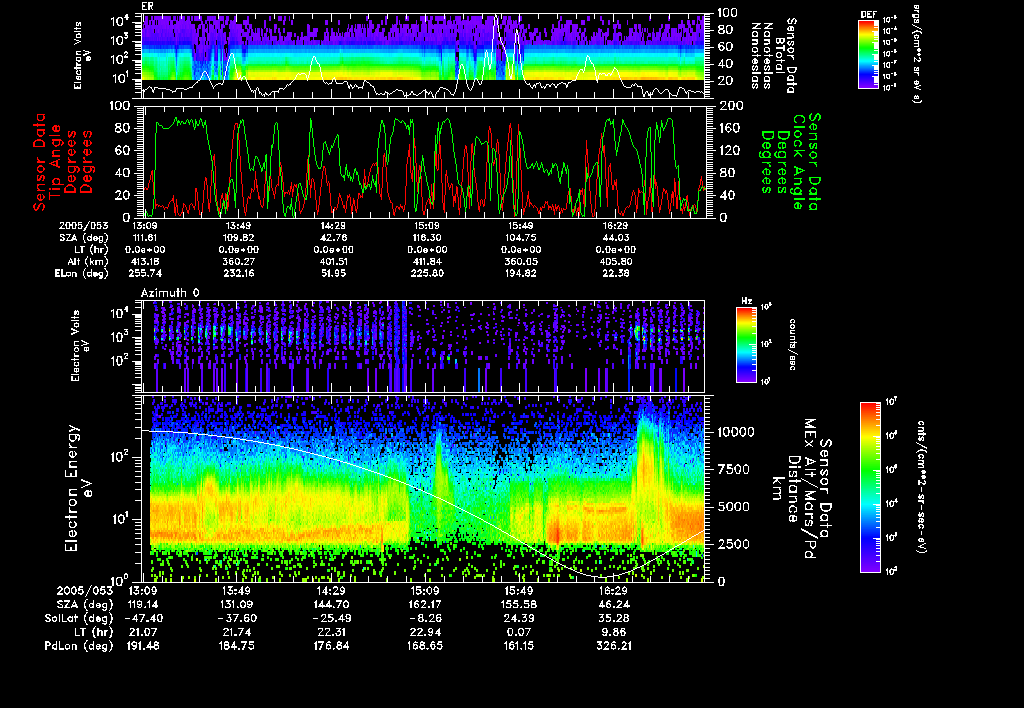Click local time value 21.74
The width and height of the screenshot is (1024, 708).
click(x=238, y=632)
